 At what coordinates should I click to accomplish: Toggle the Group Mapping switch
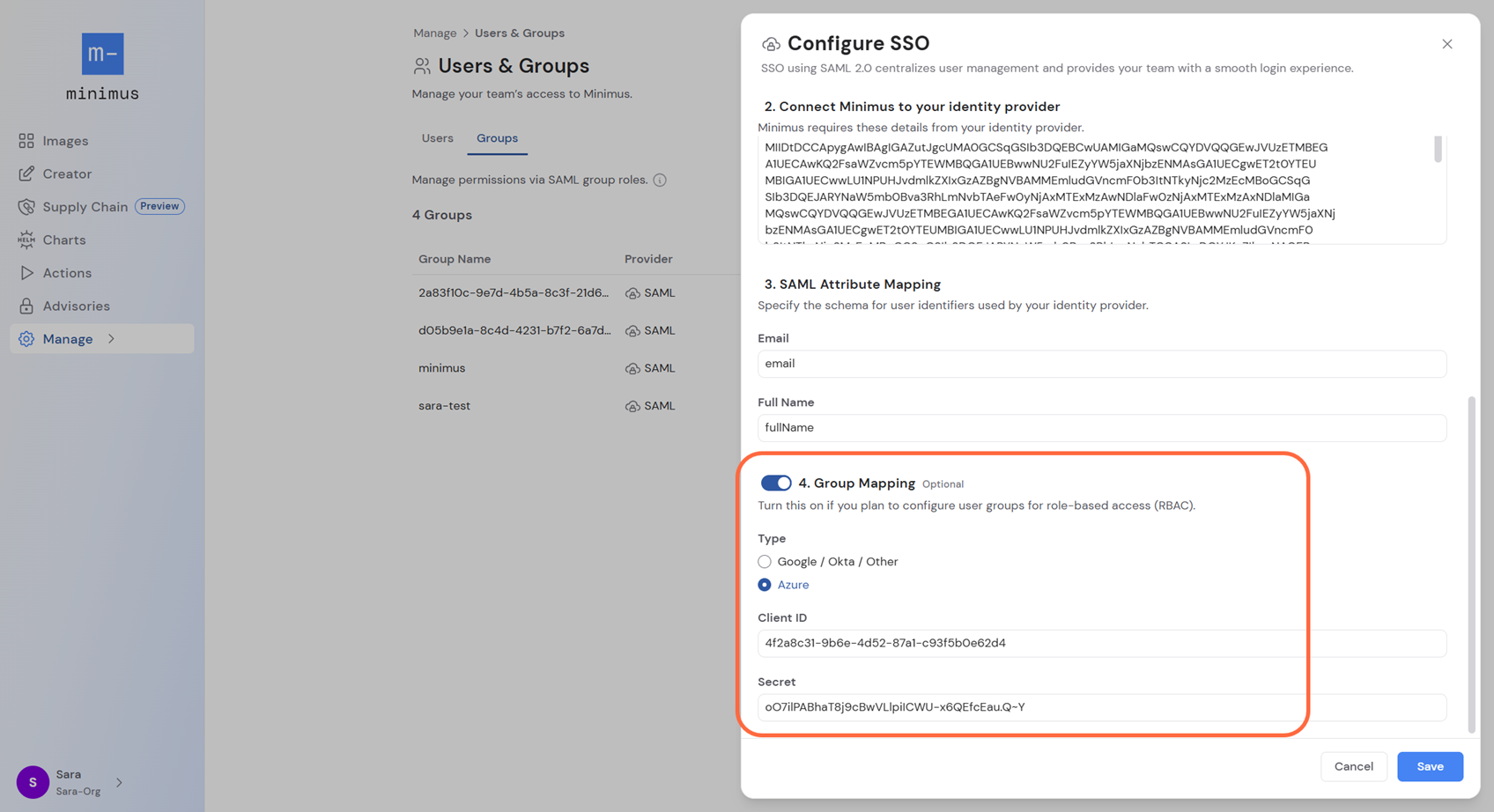776,483
